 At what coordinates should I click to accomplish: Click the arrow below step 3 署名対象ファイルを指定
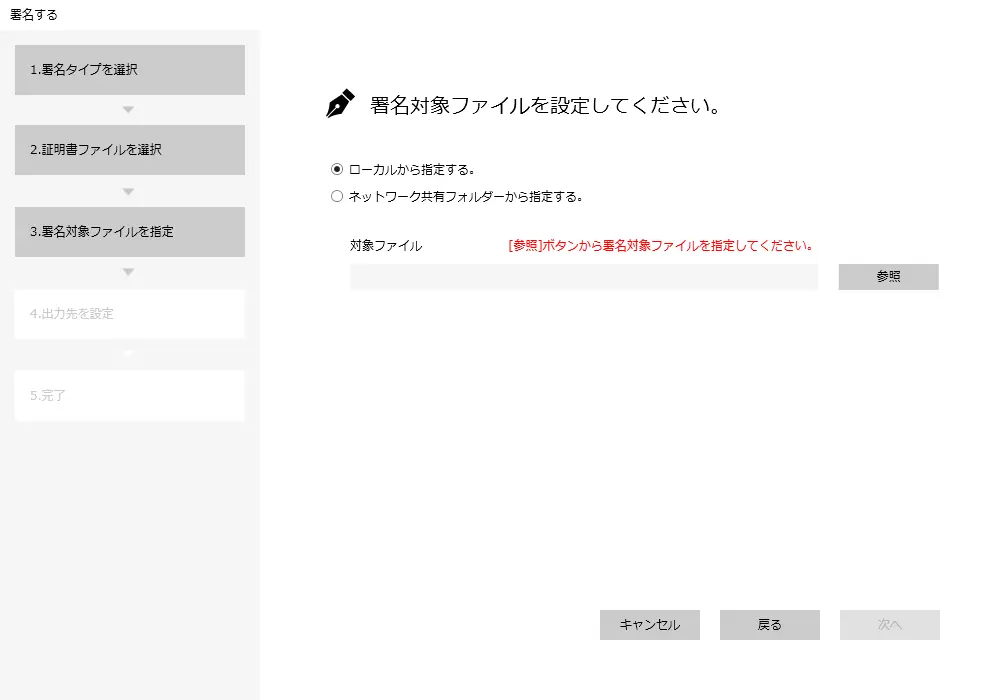point(128,272)
